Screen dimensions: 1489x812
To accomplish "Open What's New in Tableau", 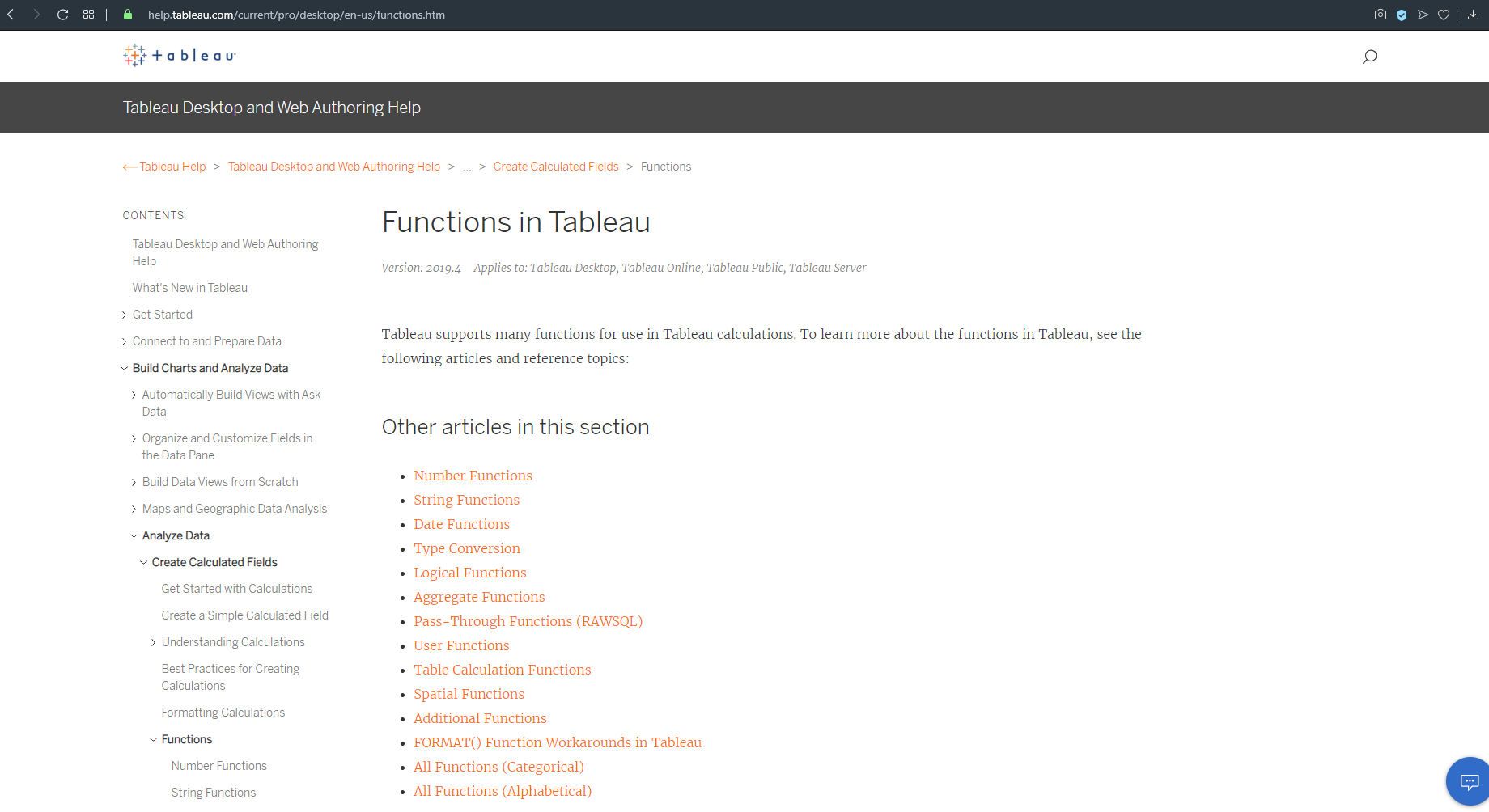I will point(189,288).
